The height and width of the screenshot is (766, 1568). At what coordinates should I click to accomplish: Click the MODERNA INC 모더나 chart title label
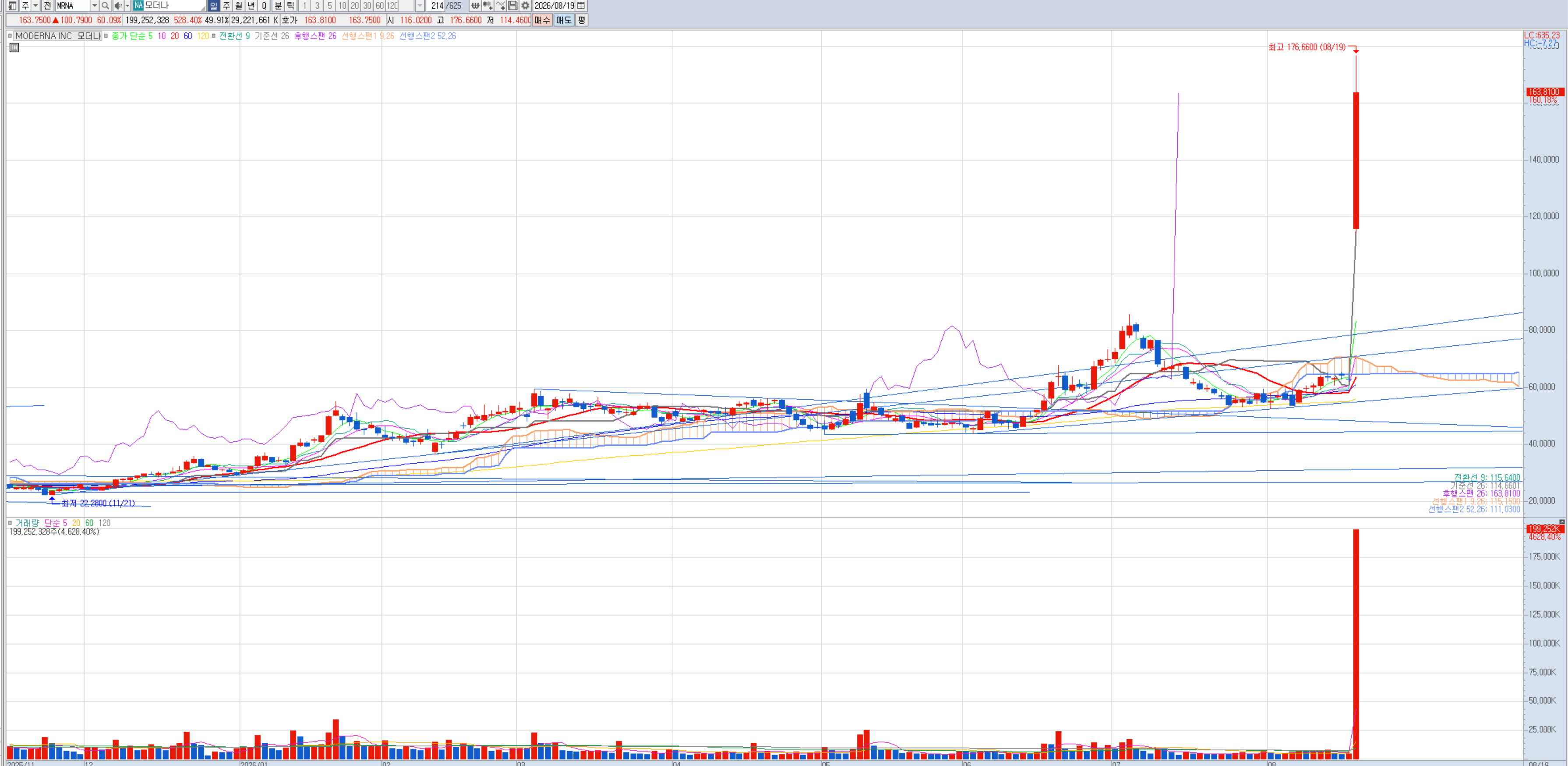58,36
